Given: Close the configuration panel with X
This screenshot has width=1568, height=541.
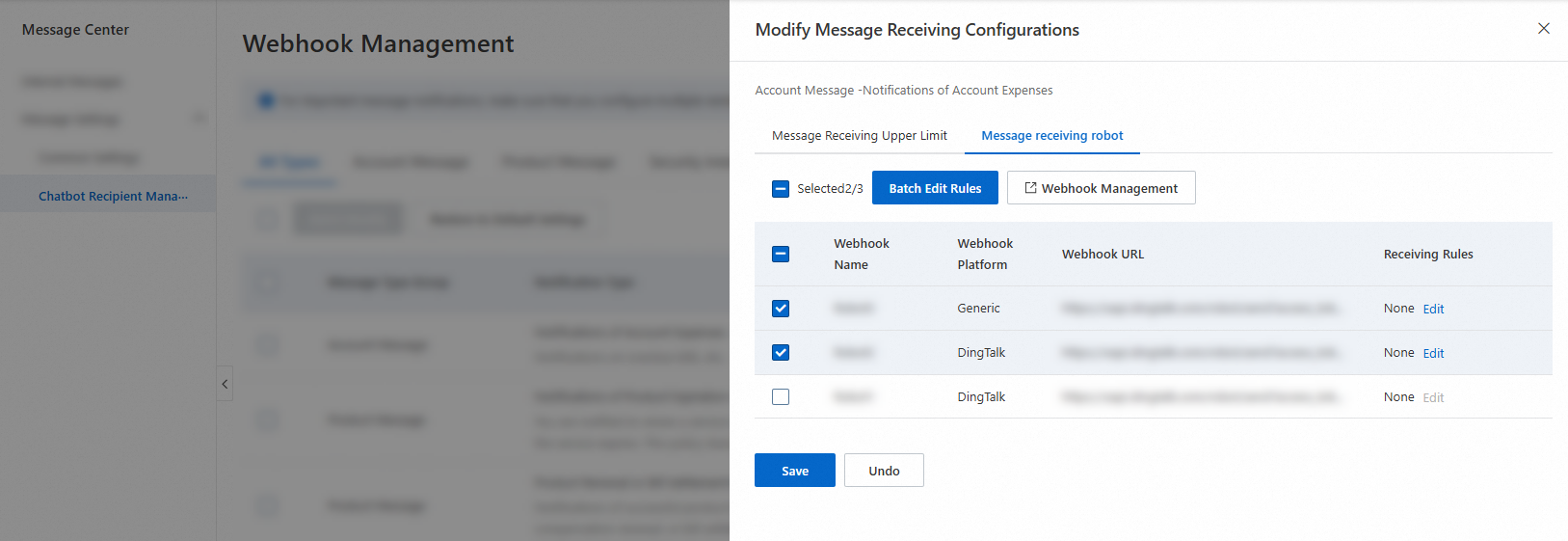Looking at the screenshot, I should 1543,29.
